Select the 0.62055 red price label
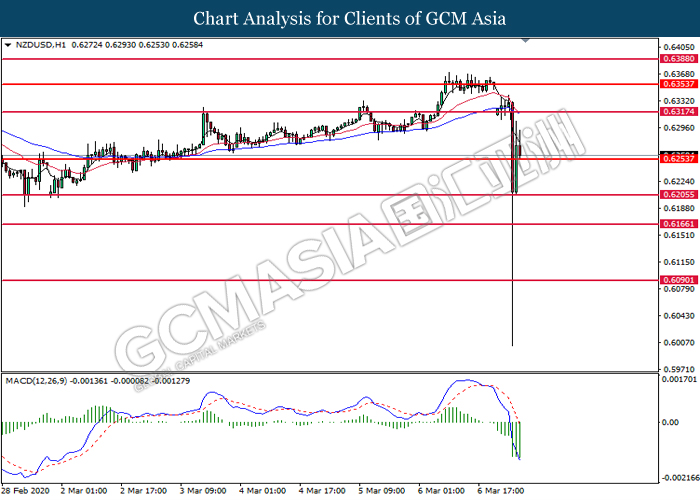The width and height of the screenshot is (700, 500). 679,195
